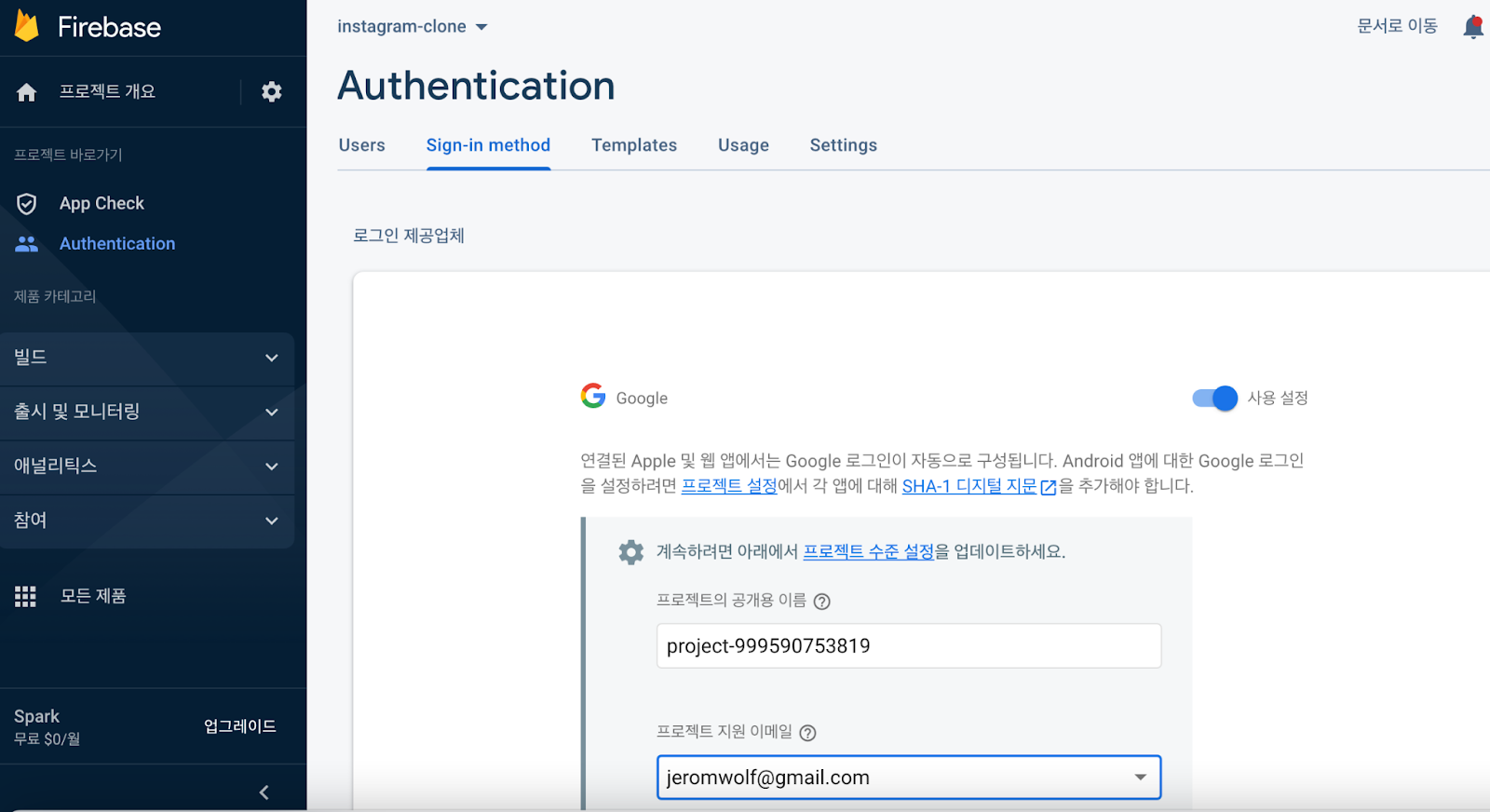Open SHA-1 external link icon

pos(1048,487)
